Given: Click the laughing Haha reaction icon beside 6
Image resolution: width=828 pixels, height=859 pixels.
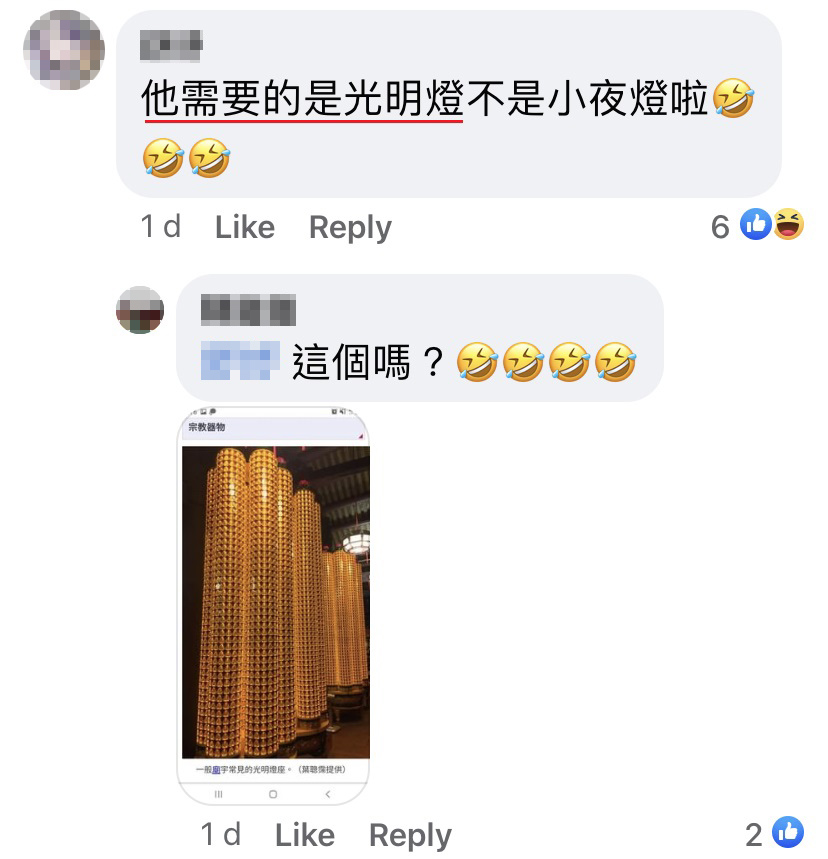Looking at the screenshot, I should [x=788, y=224].
